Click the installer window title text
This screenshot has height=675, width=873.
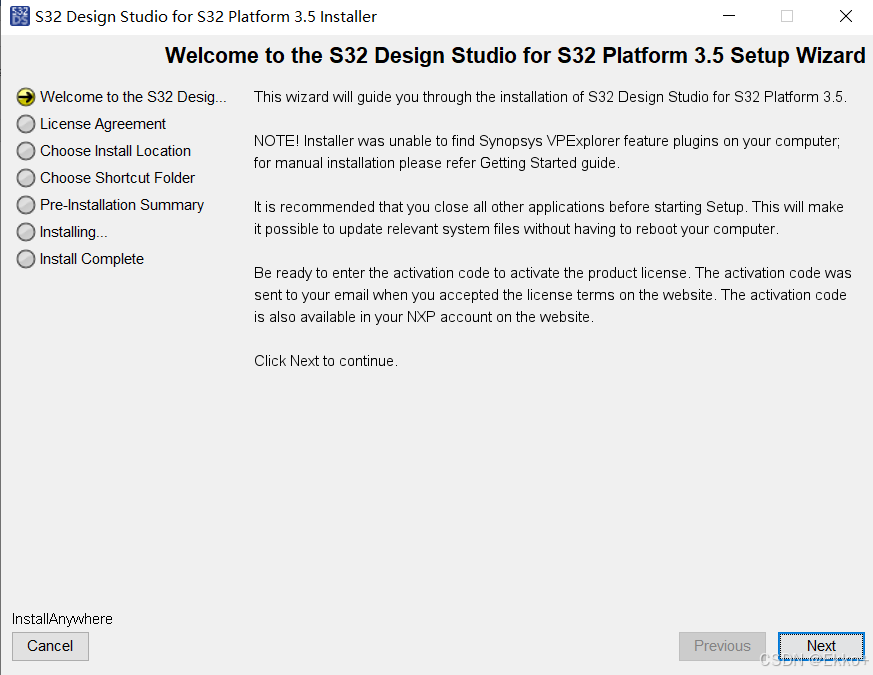205,17
